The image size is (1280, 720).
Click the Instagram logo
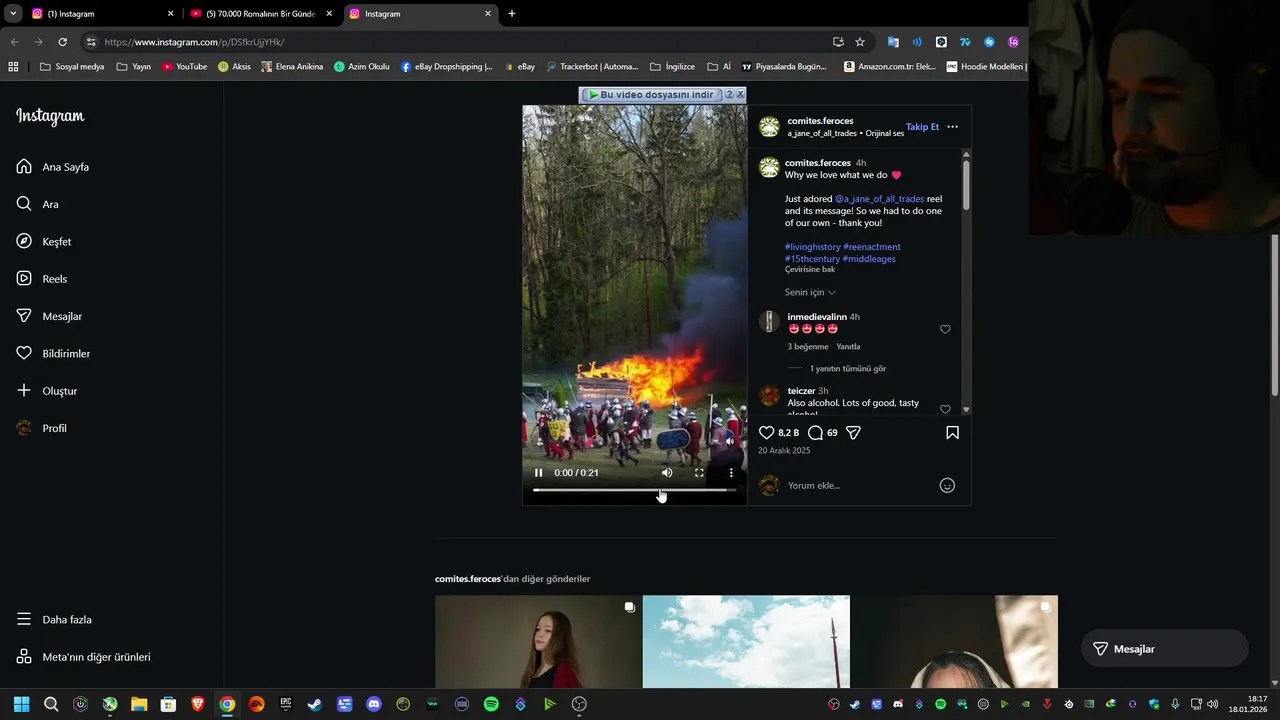click(50, 116)
